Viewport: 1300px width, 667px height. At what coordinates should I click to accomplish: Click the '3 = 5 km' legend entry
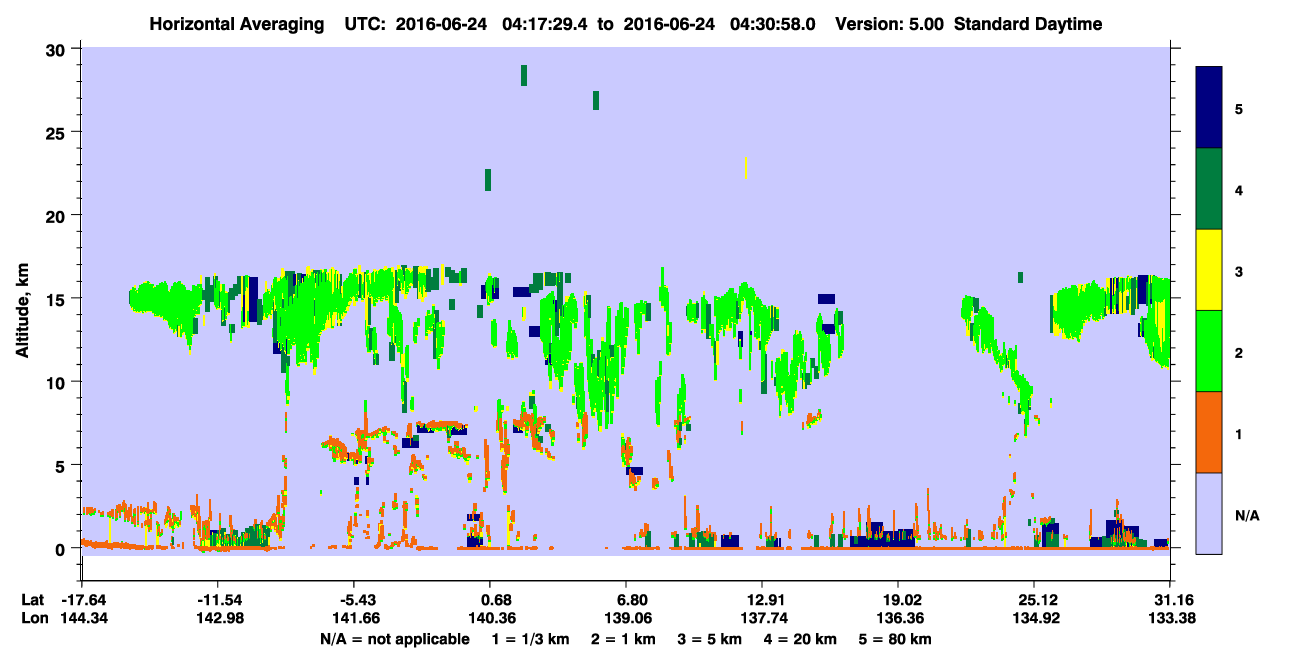712,639
